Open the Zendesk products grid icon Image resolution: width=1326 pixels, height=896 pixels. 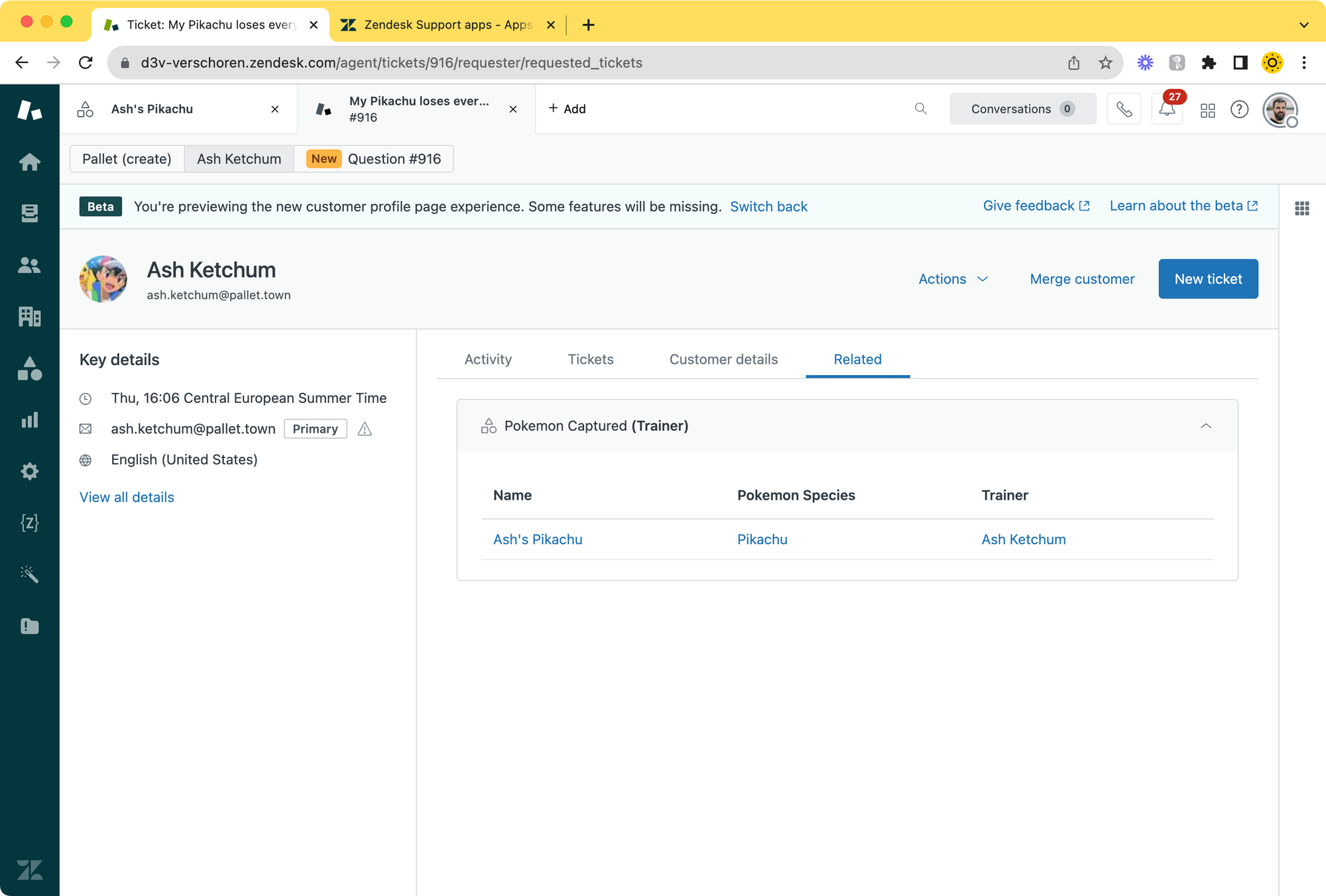click(1207, 110)
